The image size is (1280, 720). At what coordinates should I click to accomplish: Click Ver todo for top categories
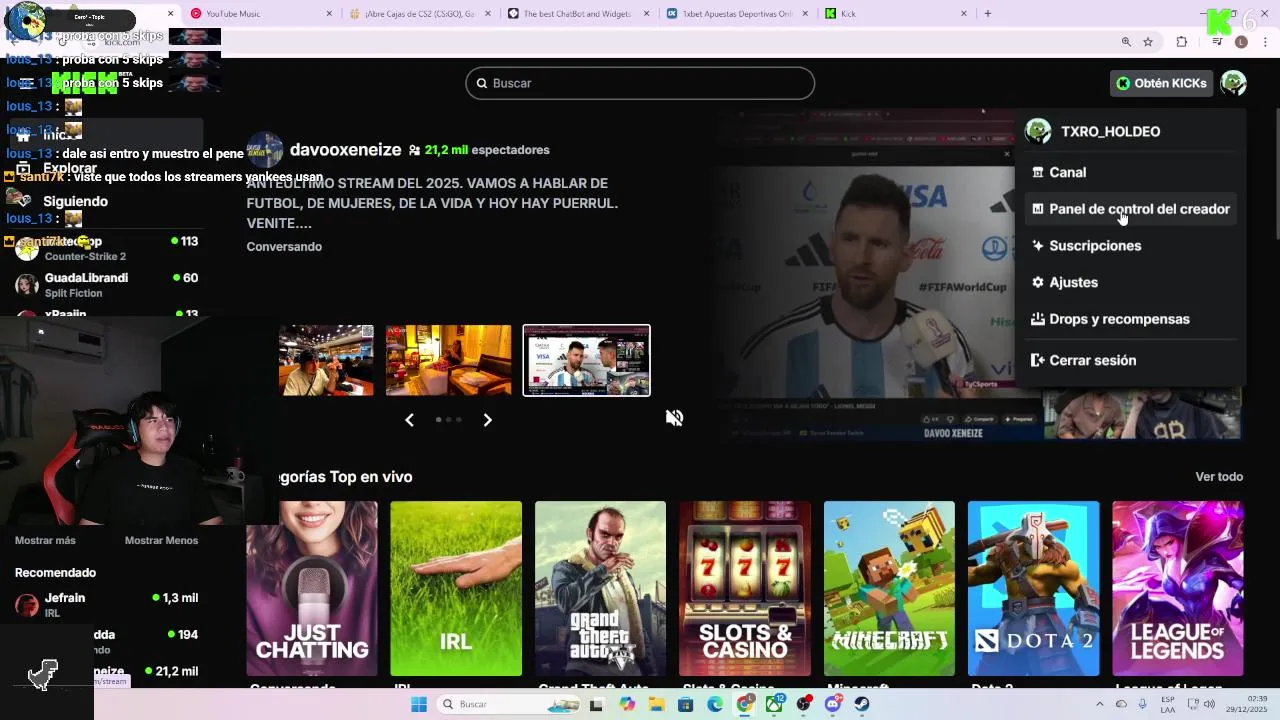tap(1219, 477)
